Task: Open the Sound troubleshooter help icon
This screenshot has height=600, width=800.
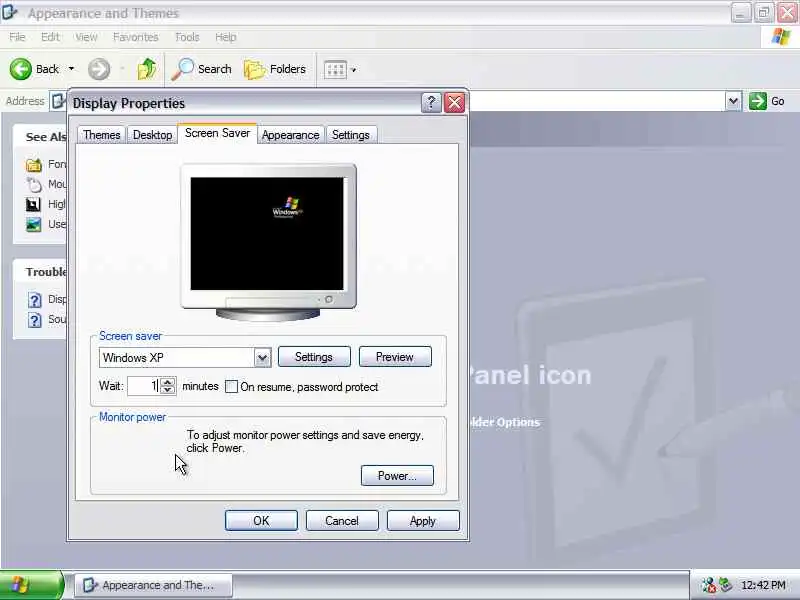Action: 34,319
